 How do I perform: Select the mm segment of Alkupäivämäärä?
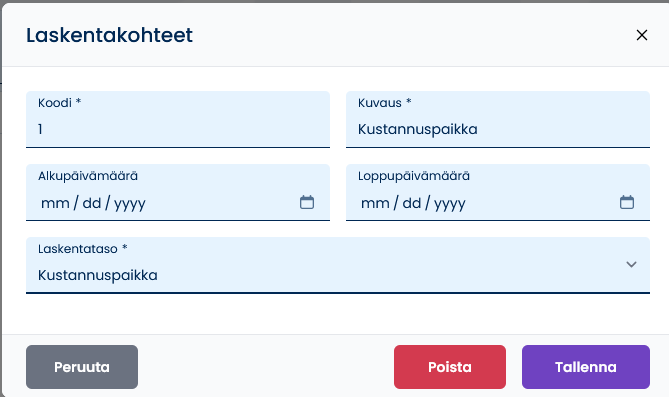(55, 203)
